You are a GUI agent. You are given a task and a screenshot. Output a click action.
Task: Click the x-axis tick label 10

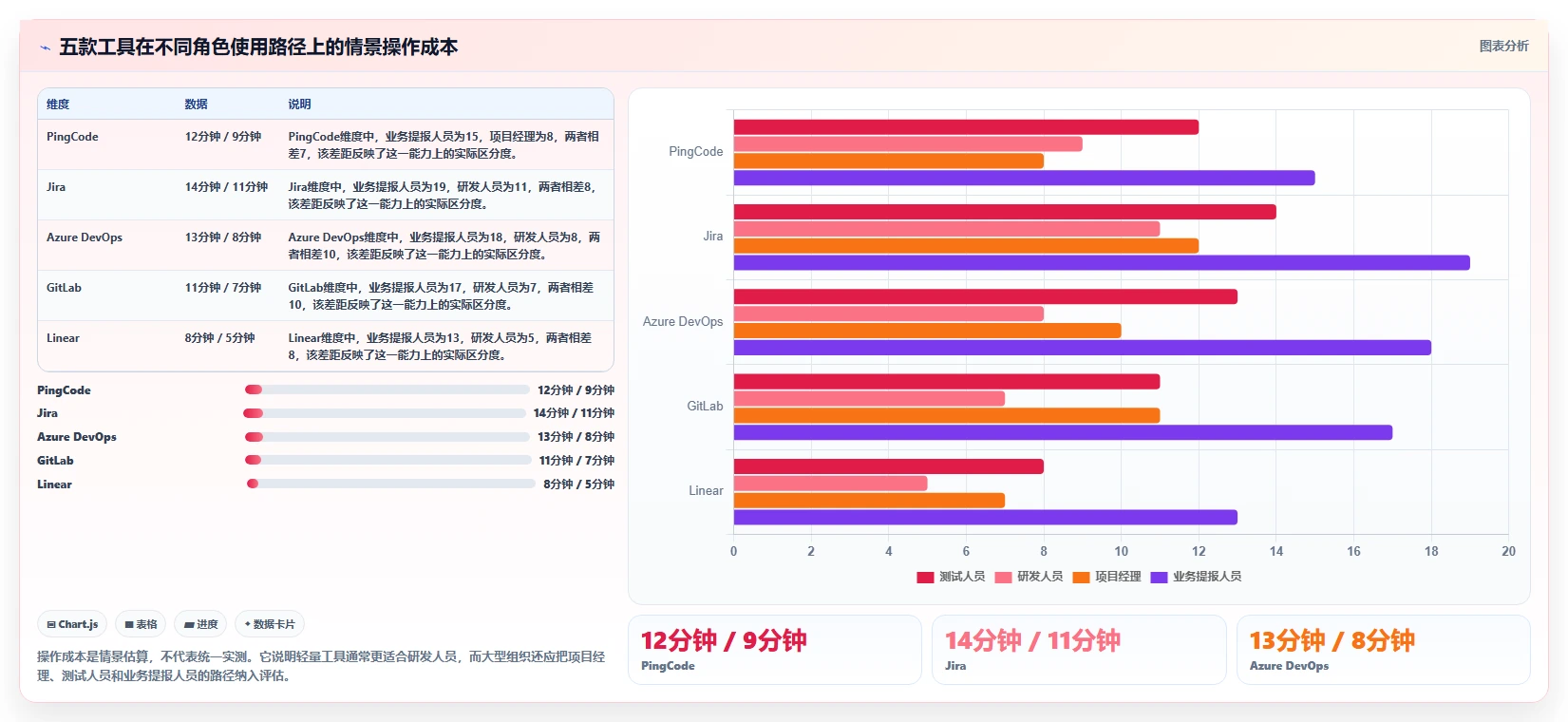coord(1122,551)
